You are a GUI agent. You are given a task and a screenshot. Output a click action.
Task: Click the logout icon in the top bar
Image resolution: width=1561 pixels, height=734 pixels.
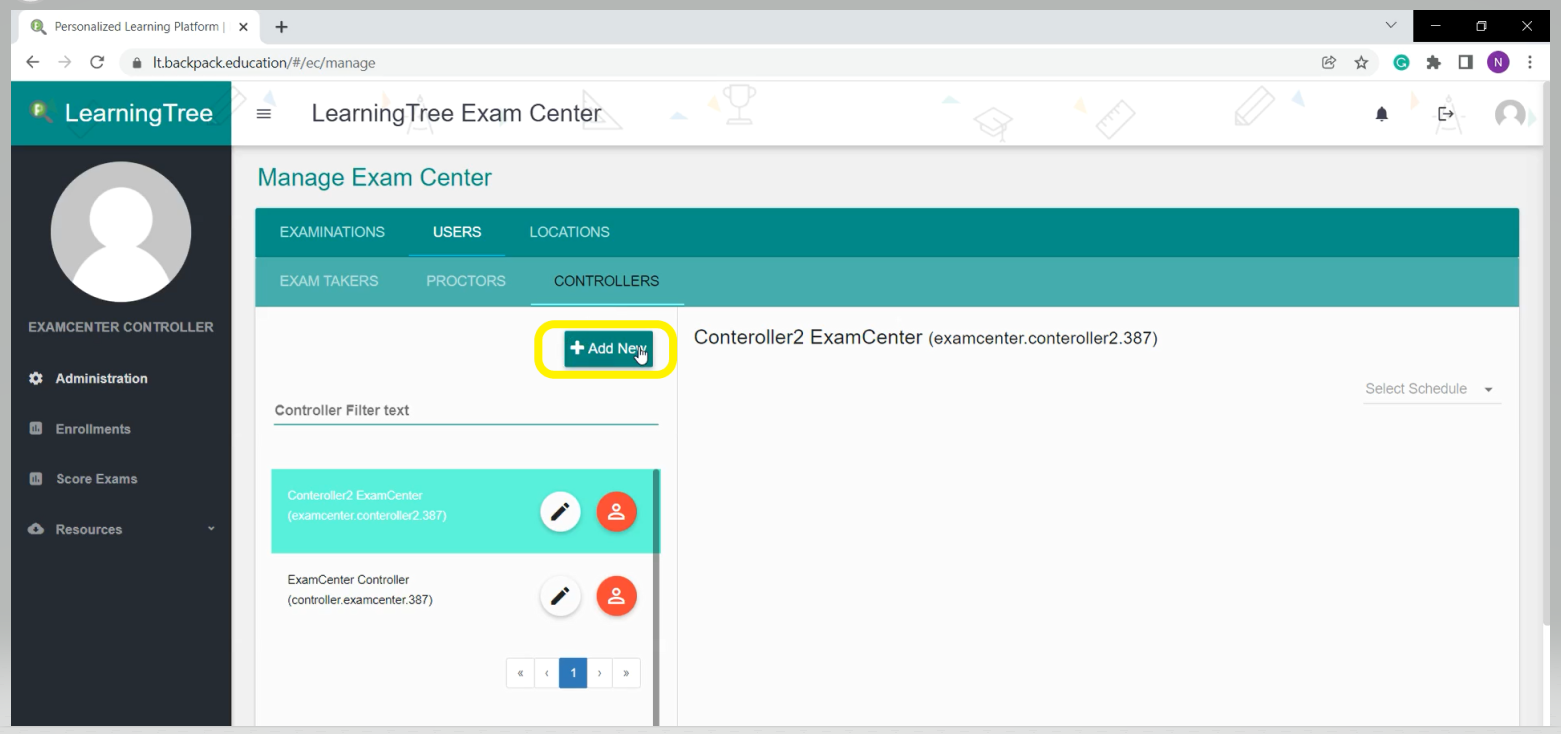[x=1446, y=113]
